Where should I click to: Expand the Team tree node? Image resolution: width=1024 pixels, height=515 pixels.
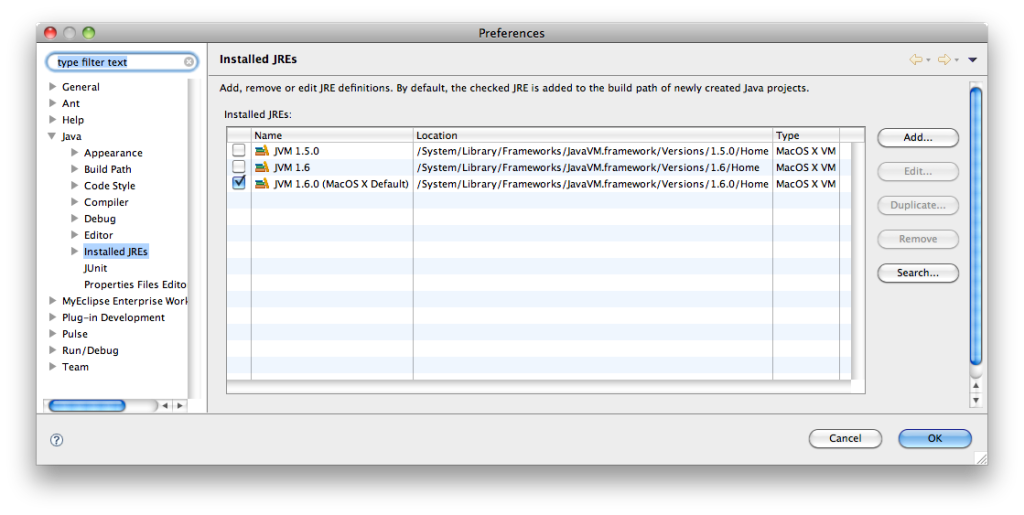52,366
